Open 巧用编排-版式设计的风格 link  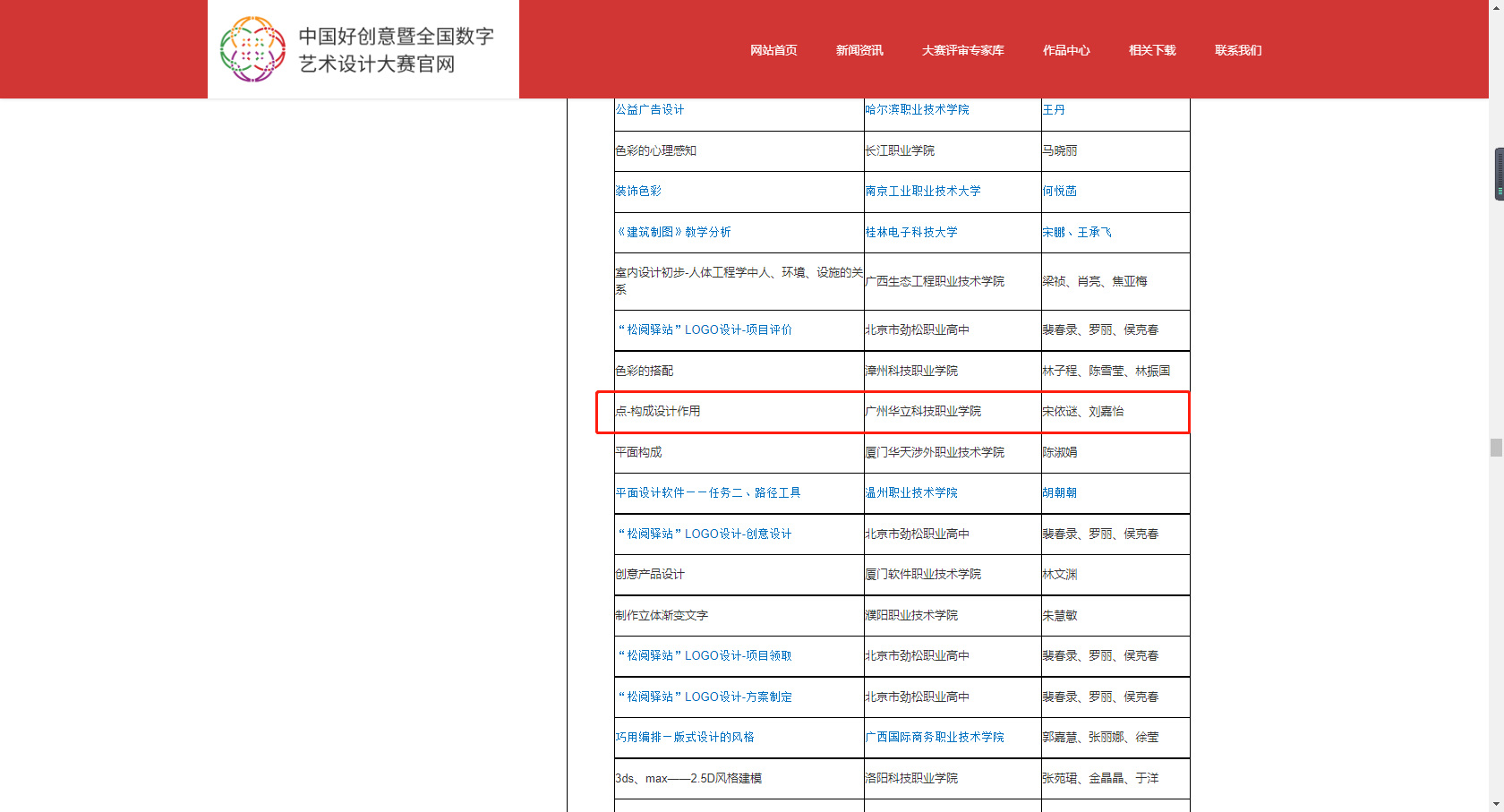click(685, 737)
